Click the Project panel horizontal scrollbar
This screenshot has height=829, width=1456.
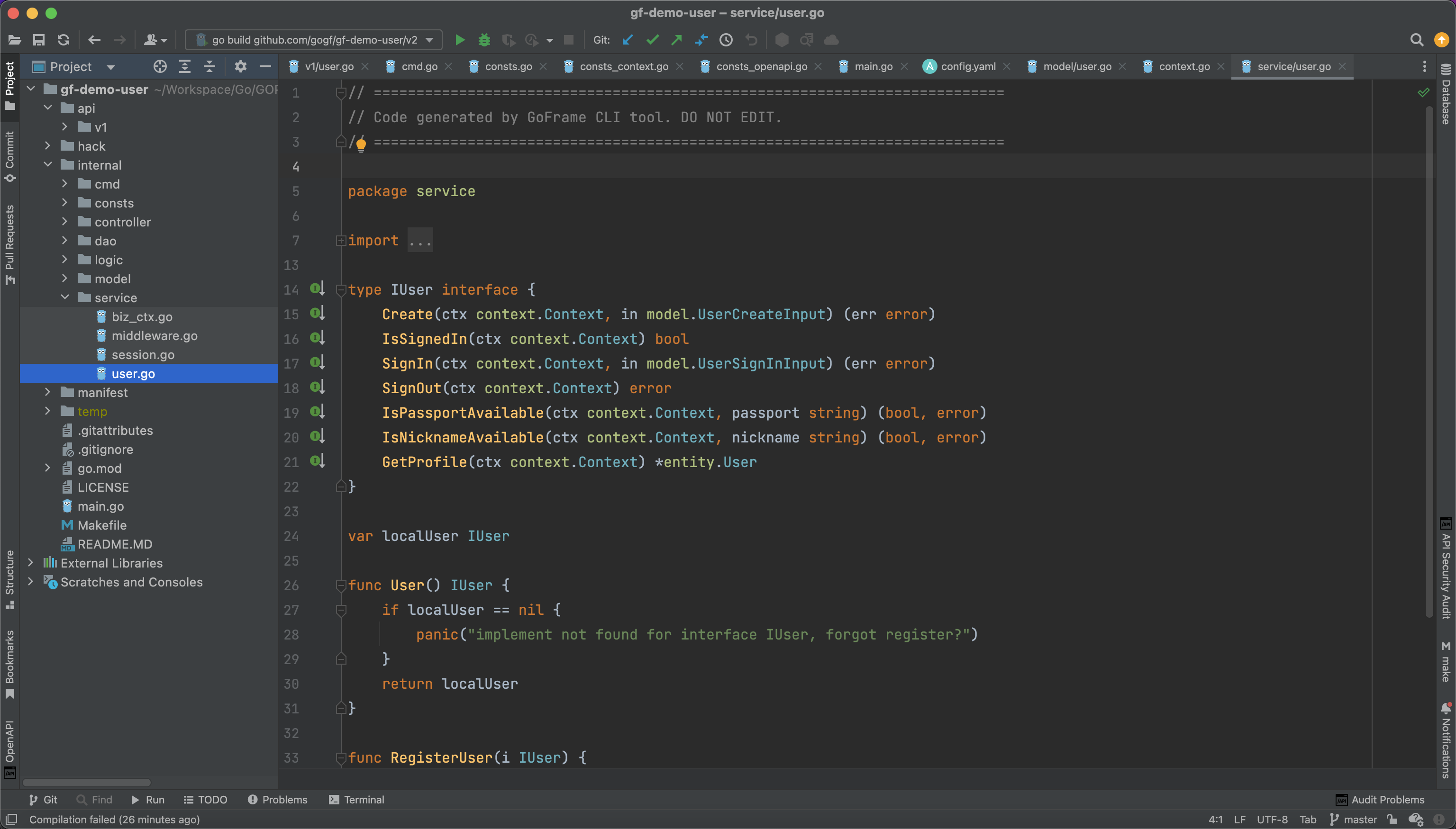pos(87,782)
